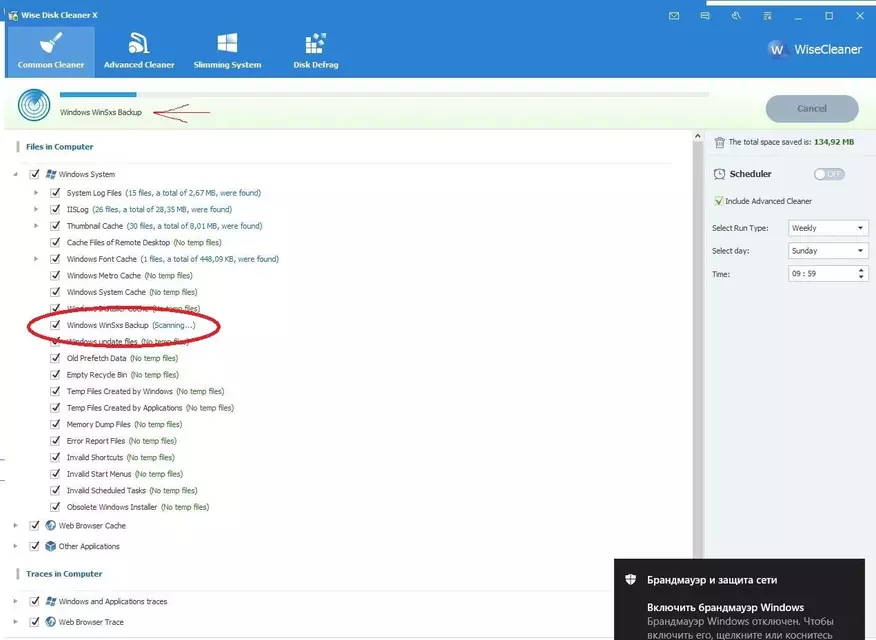Viewport: 876px width, 640px height.
Task: Click the circular scanning radar icon
Action: pyautogui.click(x=34, y=105)
